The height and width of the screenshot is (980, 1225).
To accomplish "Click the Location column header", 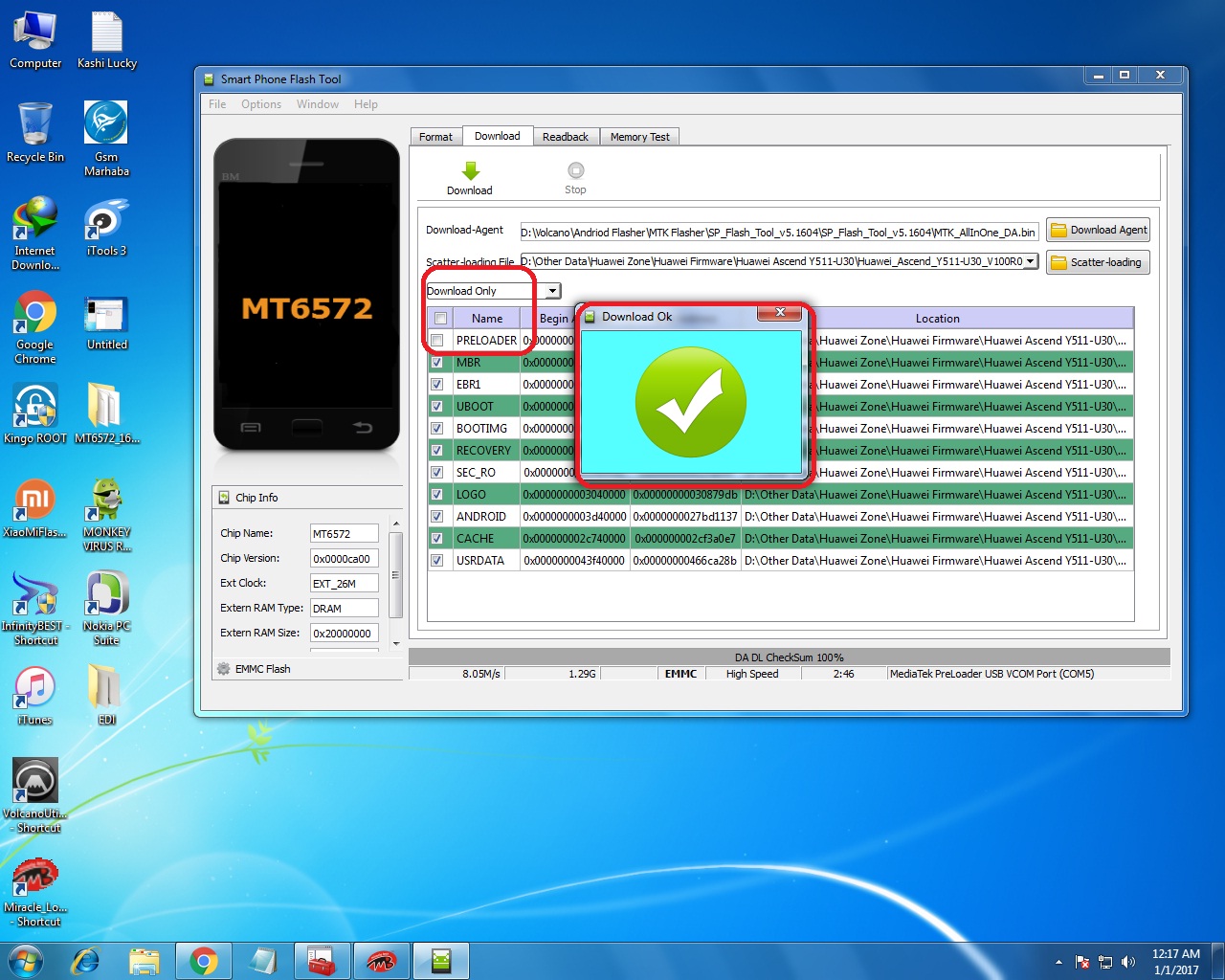I will tap(937, 319).
